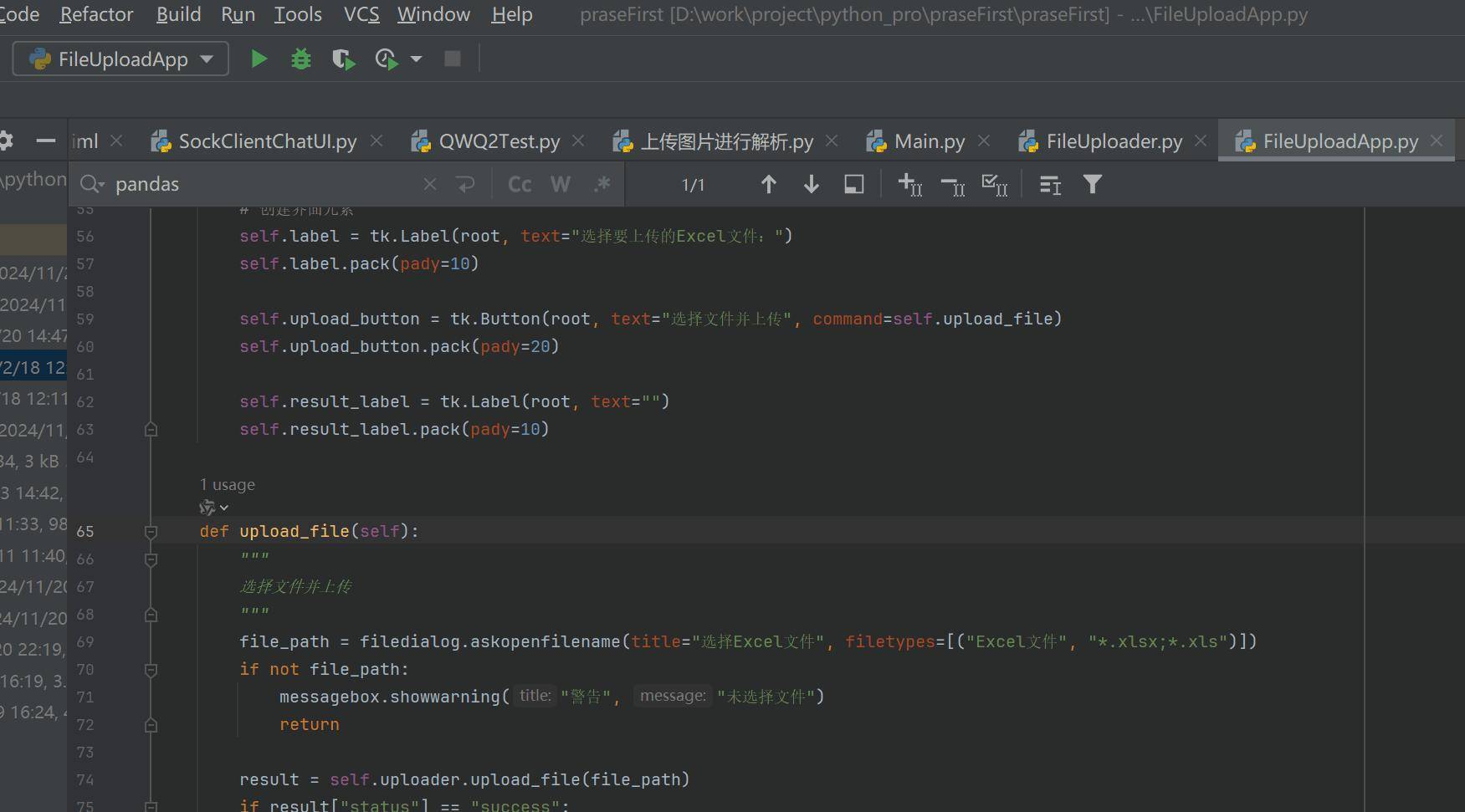Switch to the SockClientChatUI.py tab
This screenshot has height=812, width=1465.
tap(267, 141)
